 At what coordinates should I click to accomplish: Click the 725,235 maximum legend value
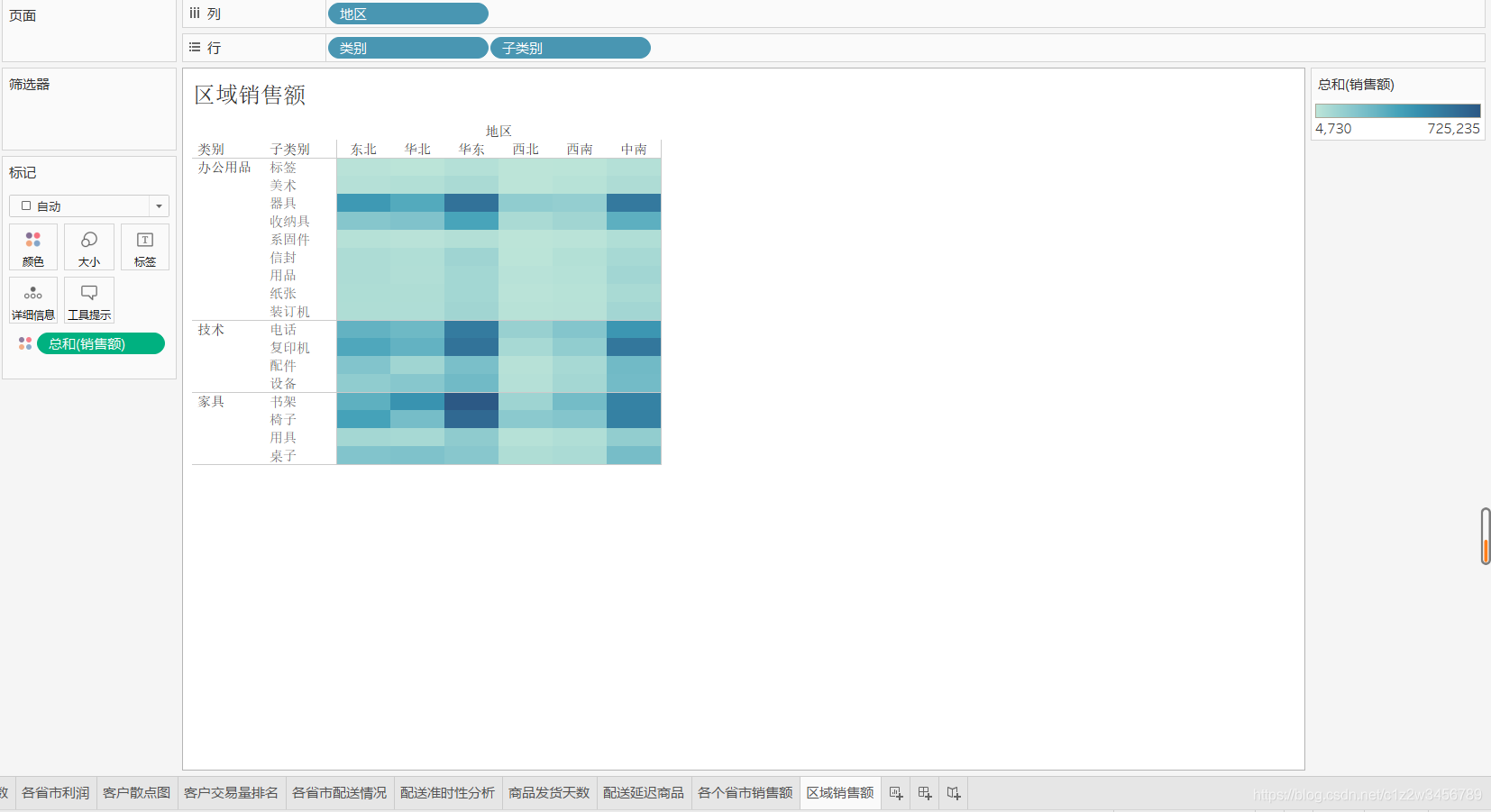coord(1453,129)
